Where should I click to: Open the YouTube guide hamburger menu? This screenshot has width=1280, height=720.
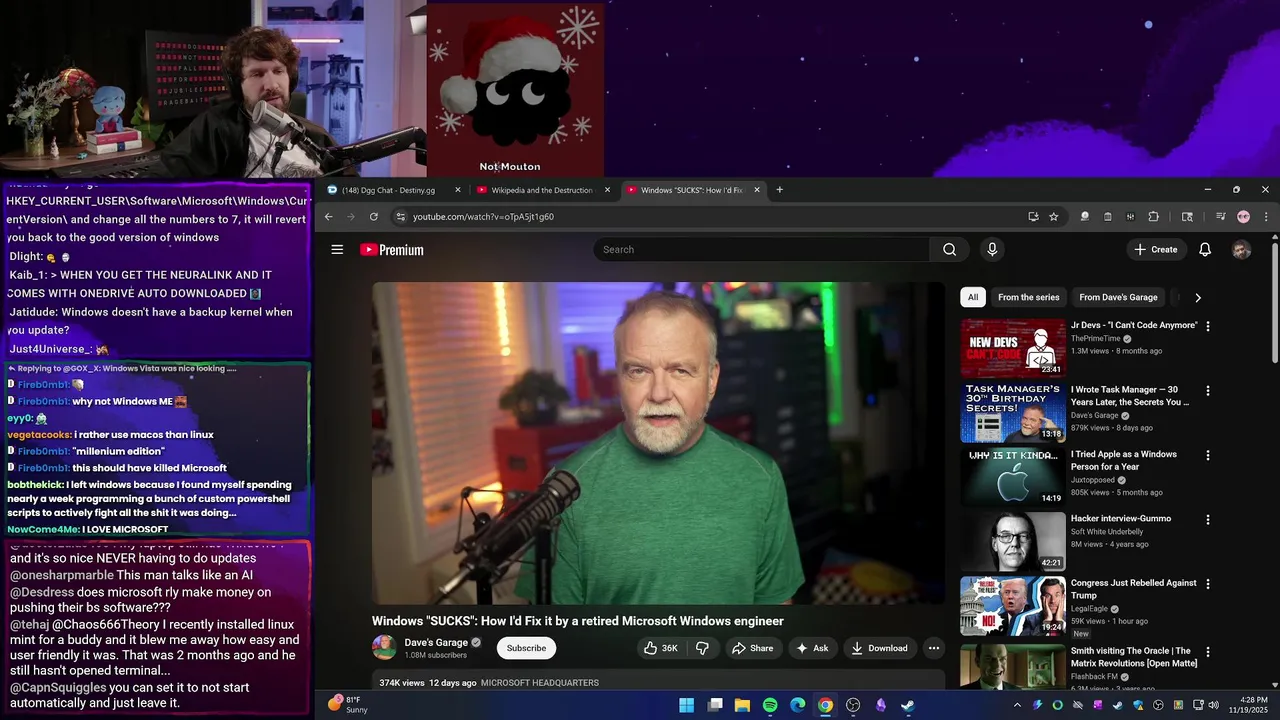(x=337, y=250)
